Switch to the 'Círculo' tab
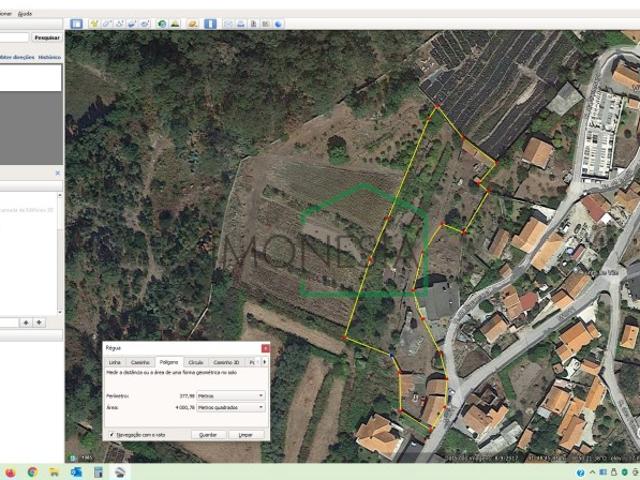Screen dimensions: 640x480 coord(196,362)
